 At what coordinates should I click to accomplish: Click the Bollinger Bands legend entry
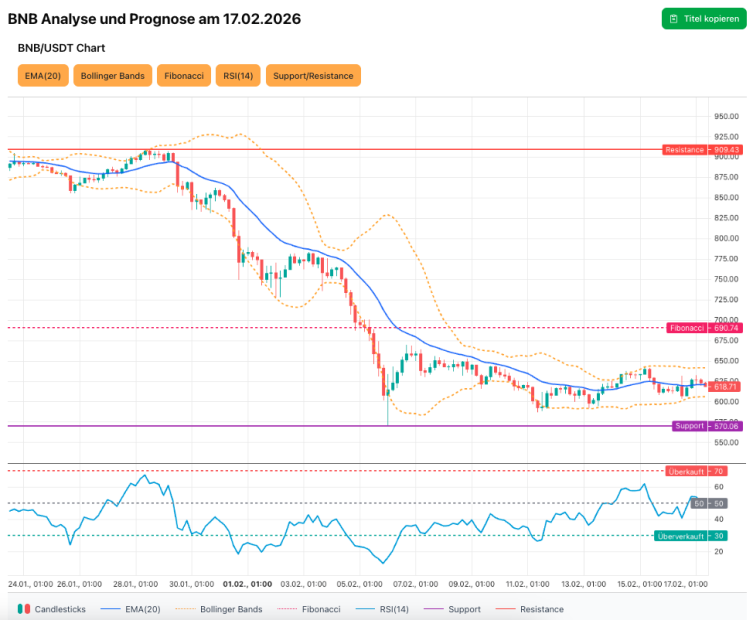pyautogui.click(x=221, y=609)
